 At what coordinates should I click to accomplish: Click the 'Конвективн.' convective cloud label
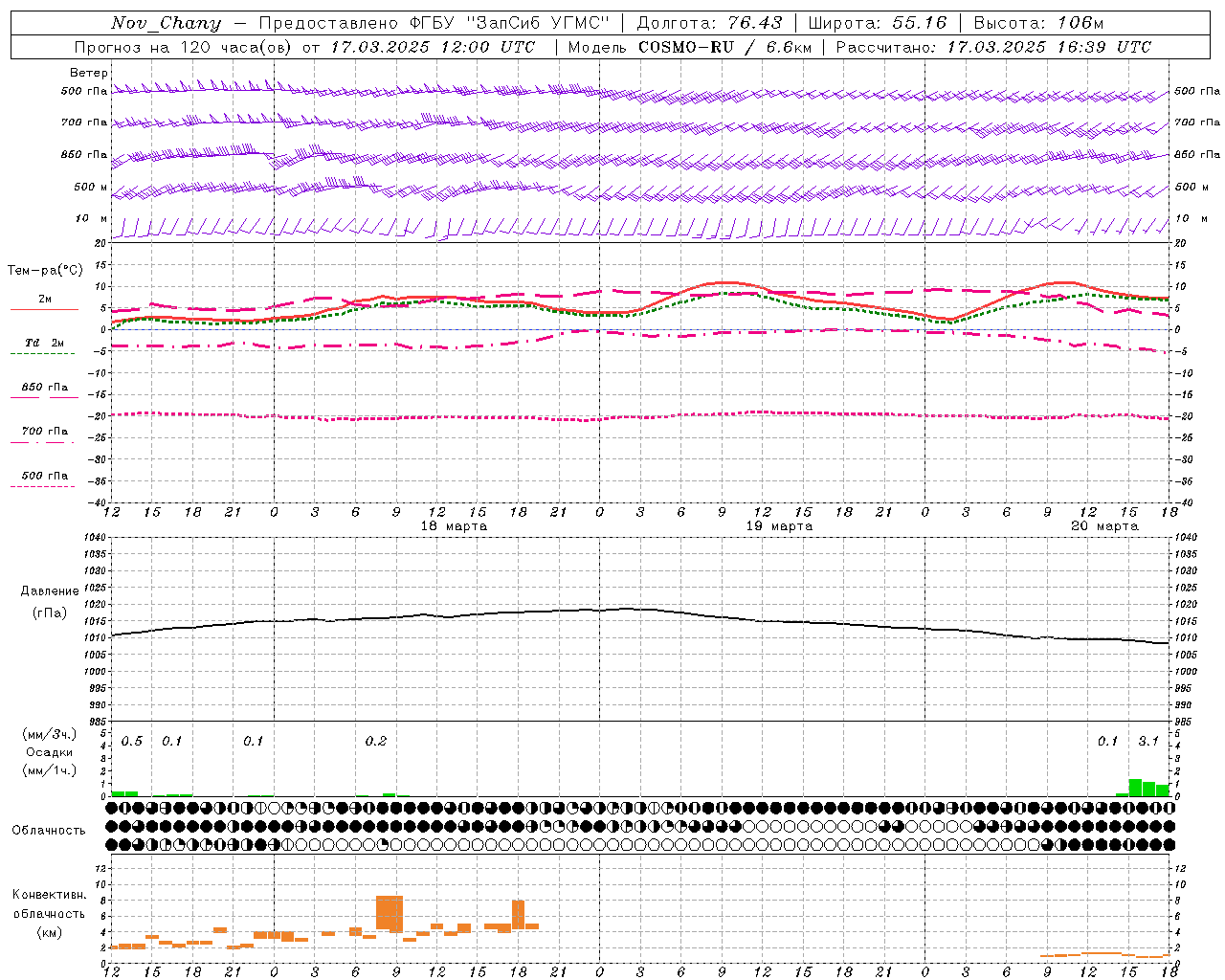point(50,895)
